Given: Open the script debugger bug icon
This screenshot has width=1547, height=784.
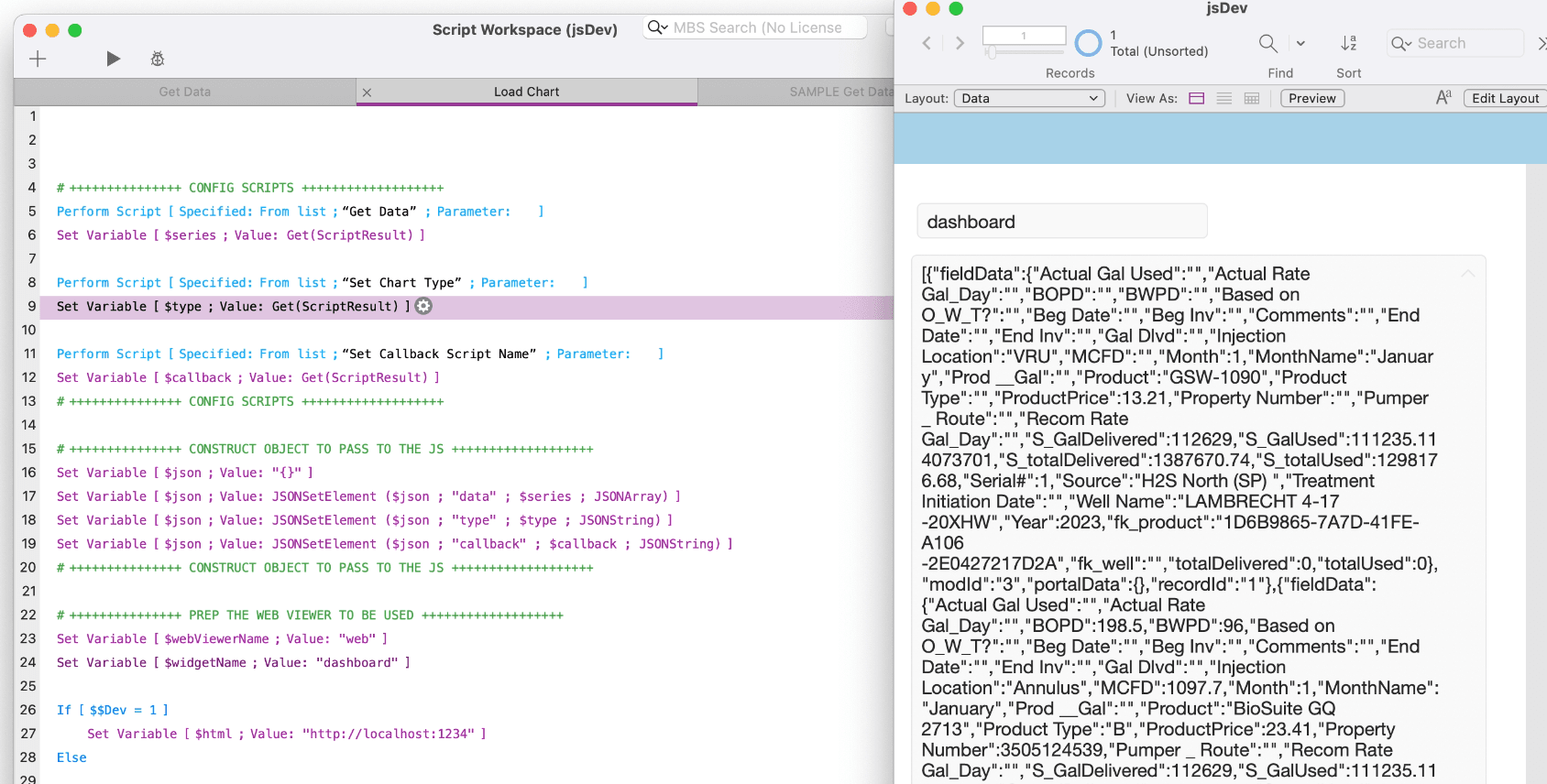Looking at the screenshot, I should click(158, 60).
